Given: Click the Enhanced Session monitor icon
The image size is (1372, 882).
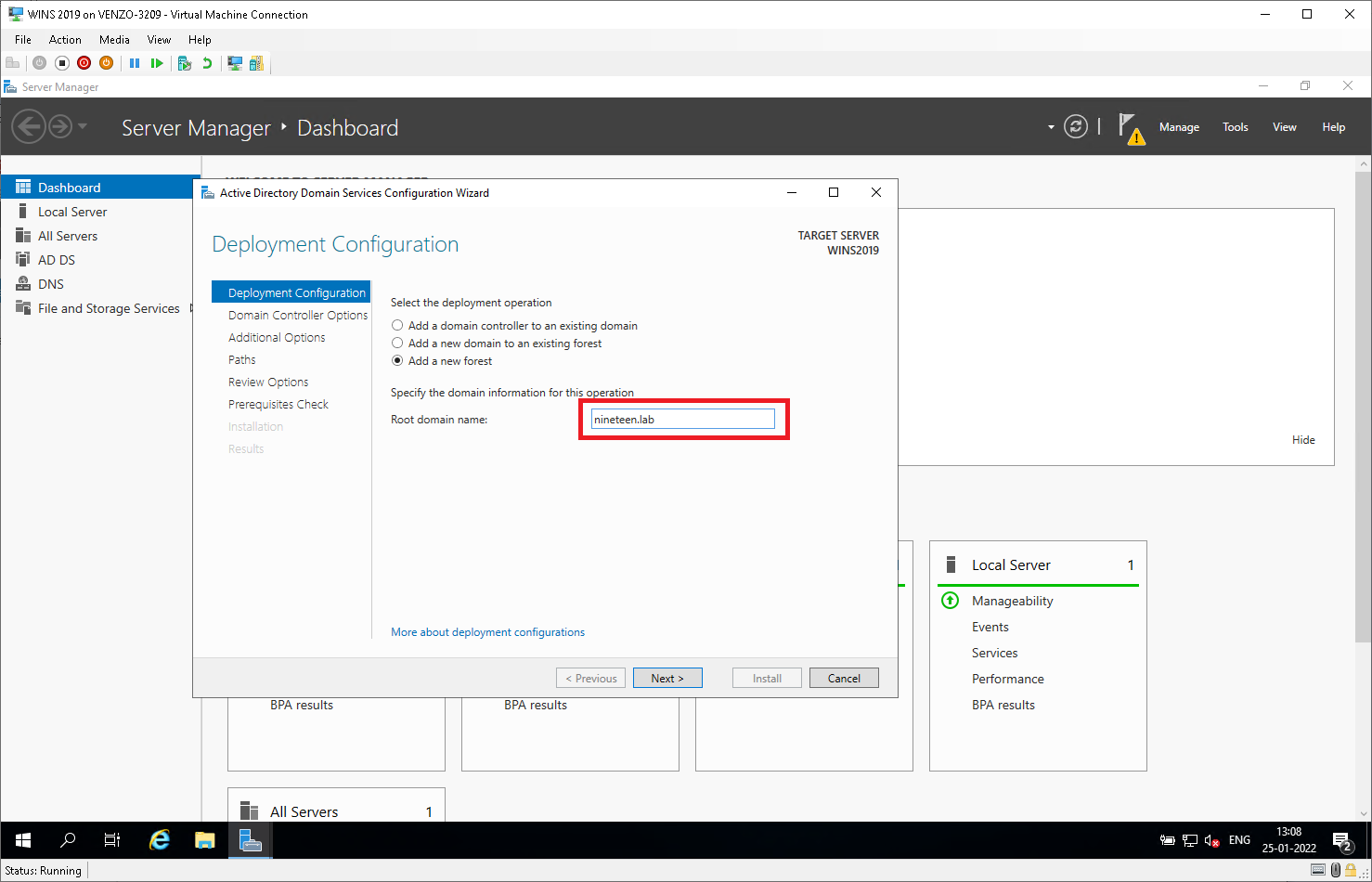Looking at the screenshot, I should 235,63.
